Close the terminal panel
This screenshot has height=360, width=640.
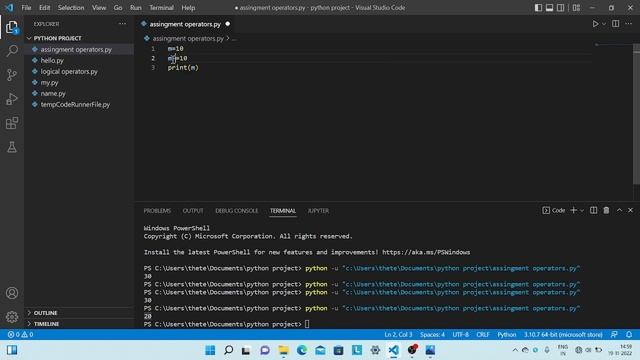click(x=630, y=210)
